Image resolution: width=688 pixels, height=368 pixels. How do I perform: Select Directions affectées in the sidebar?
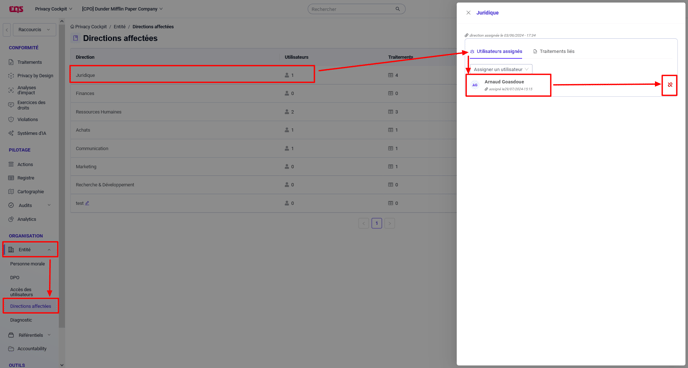[30, 306]
